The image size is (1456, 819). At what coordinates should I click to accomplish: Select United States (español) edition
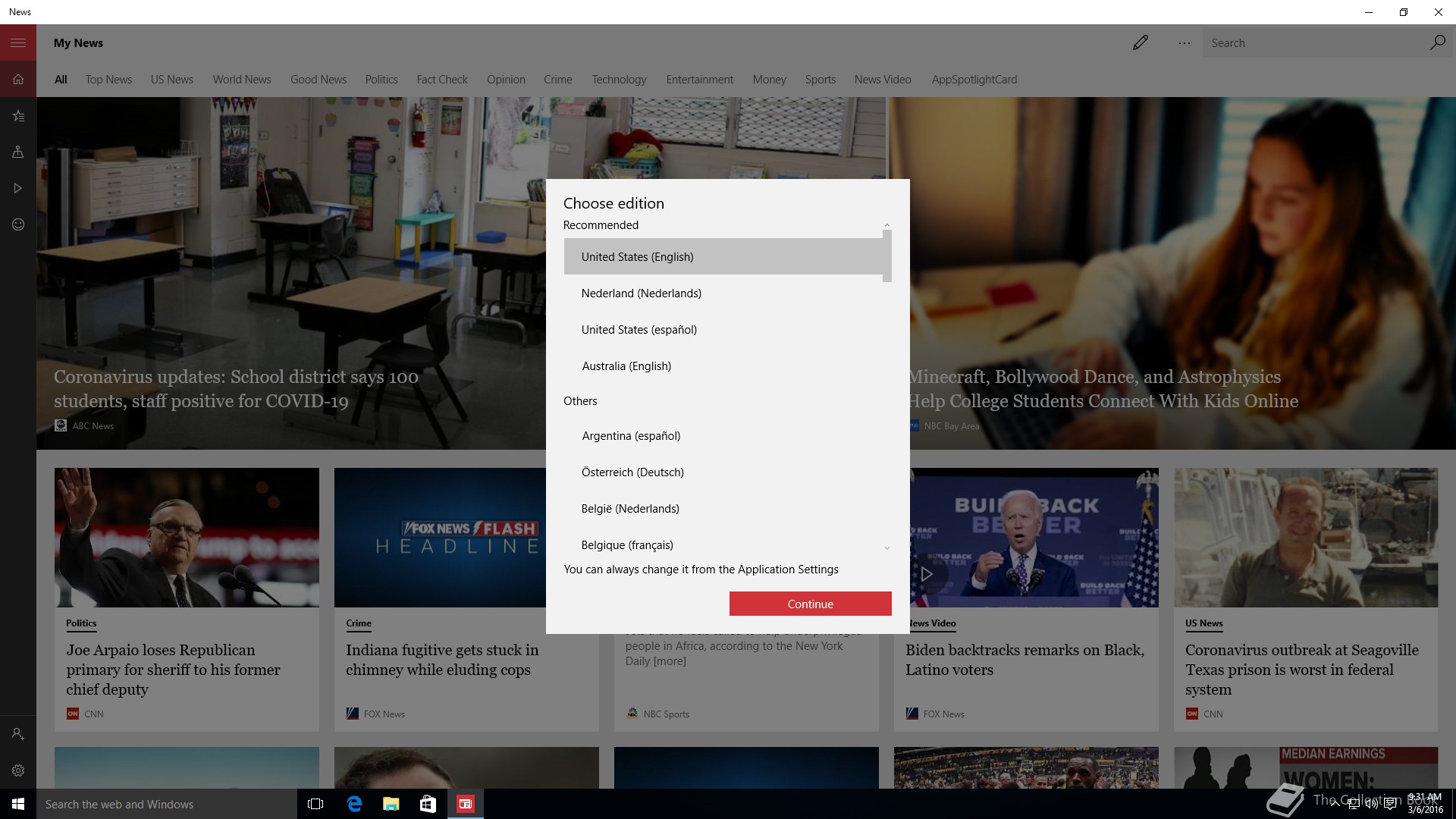click(x=723, y=330)
